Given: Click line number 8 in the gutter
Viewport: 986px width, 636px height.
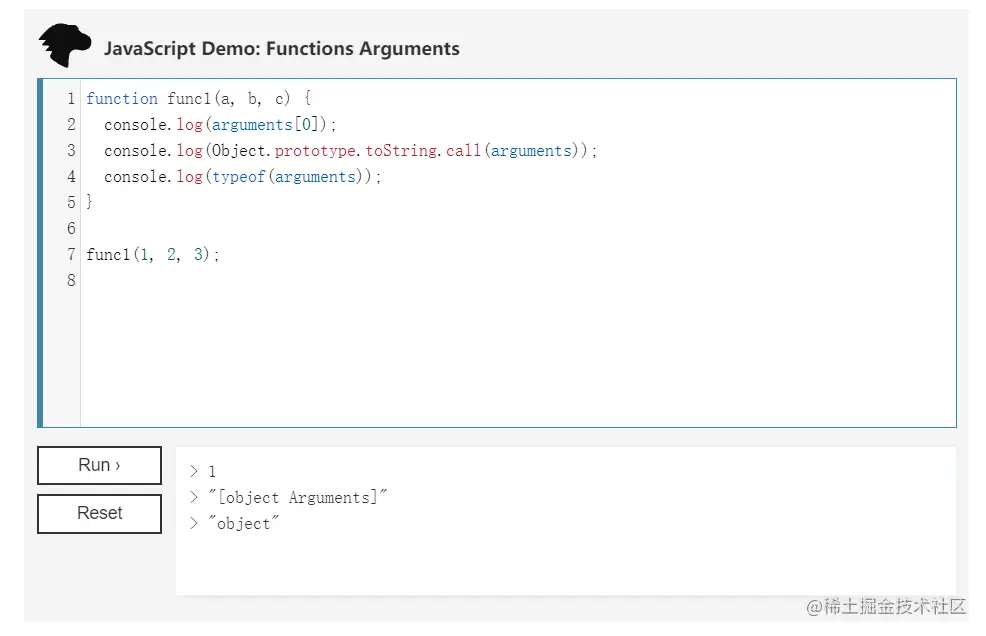Looking at the screenshot, I should [71, 281].
